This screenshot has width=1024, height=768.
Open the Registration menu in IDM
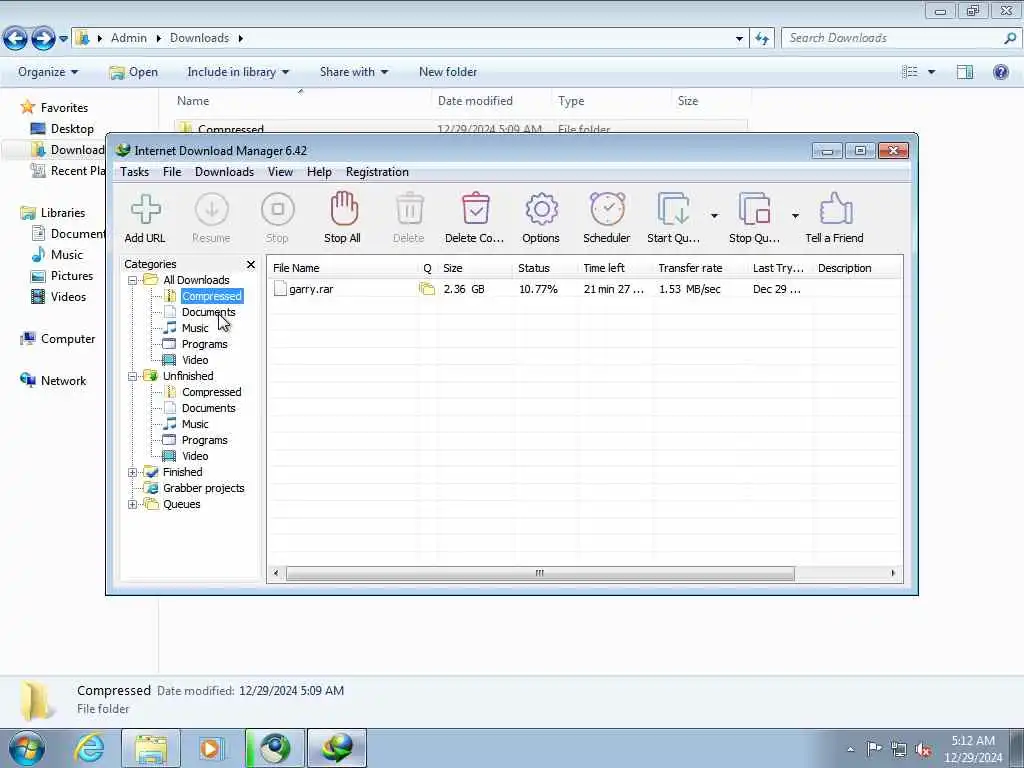(x=377, y=172)
